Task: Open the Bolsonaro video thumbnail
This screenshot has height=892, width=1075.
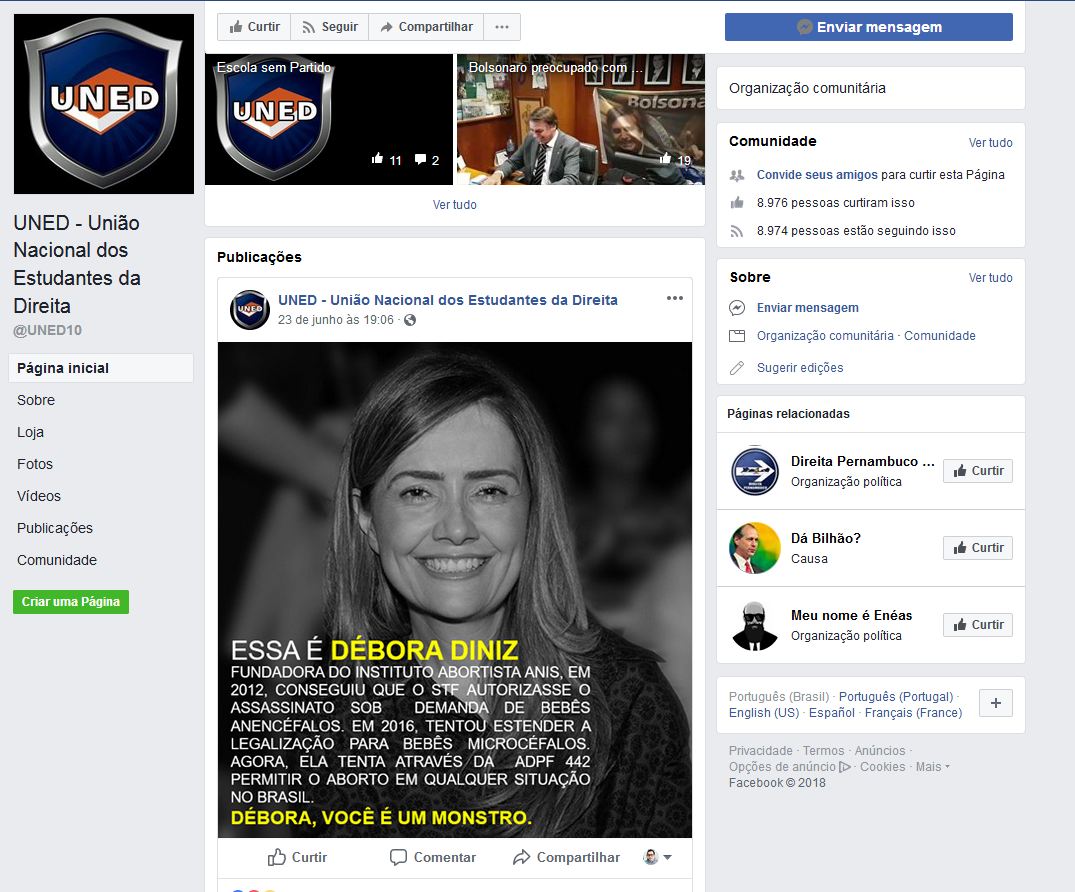Action: coord(580,119)
